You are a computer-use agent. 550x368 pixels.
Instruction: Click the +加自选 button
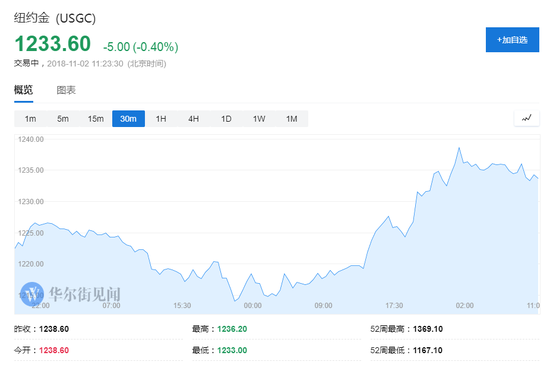[x=512, y=40]
